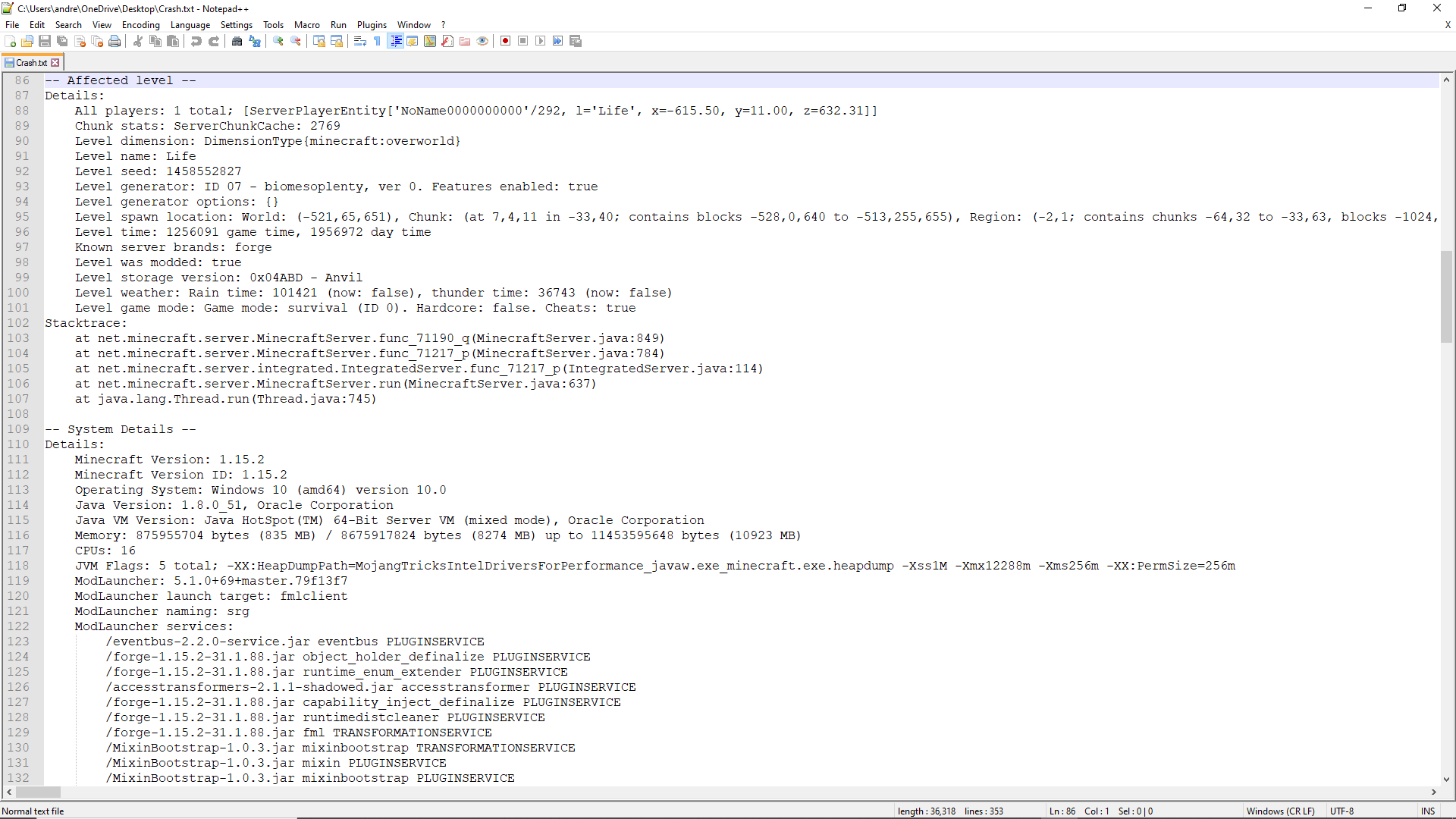Start macro recording with red dot icon
The height and width of the screenshot is (819, 1456).
(505, 41)
